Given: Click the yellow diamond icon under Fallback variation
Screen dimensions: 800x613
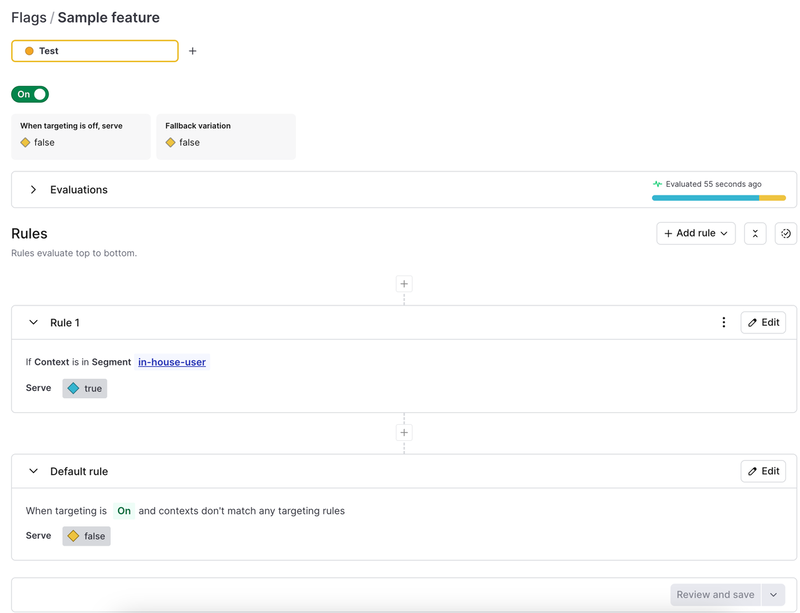Looking at the screenshot, I should (x=170, y=142).
